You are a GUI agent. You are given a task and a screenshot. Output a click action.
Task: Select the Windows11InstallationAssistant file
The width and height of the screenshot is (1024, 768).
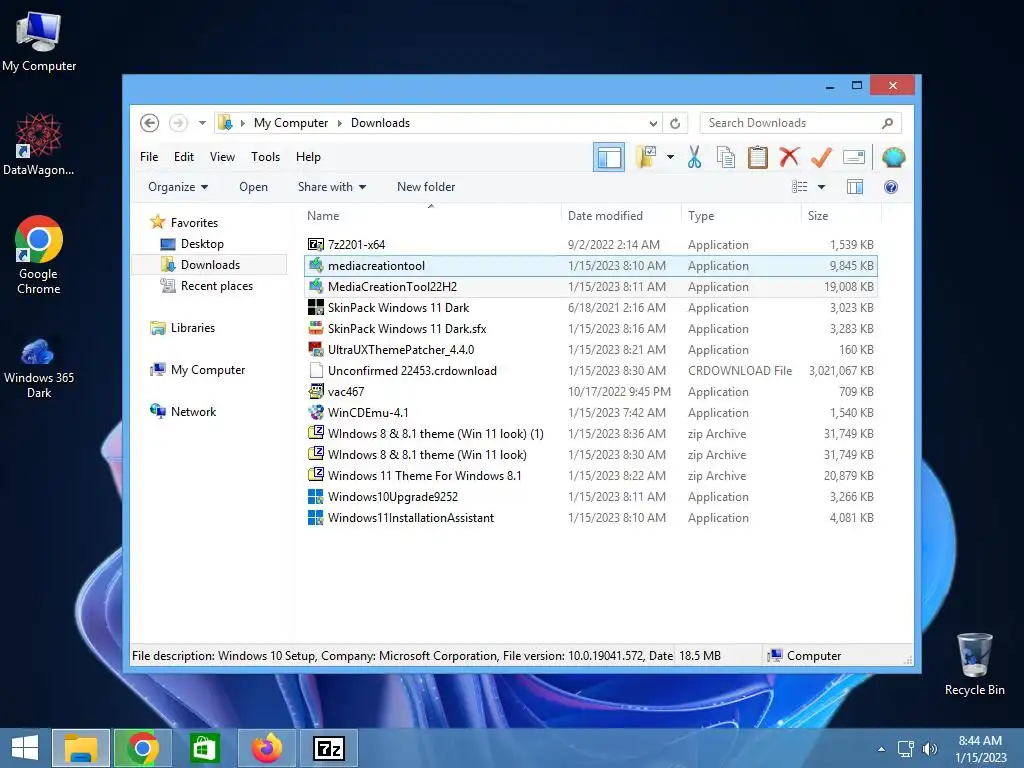click(590, 517)
